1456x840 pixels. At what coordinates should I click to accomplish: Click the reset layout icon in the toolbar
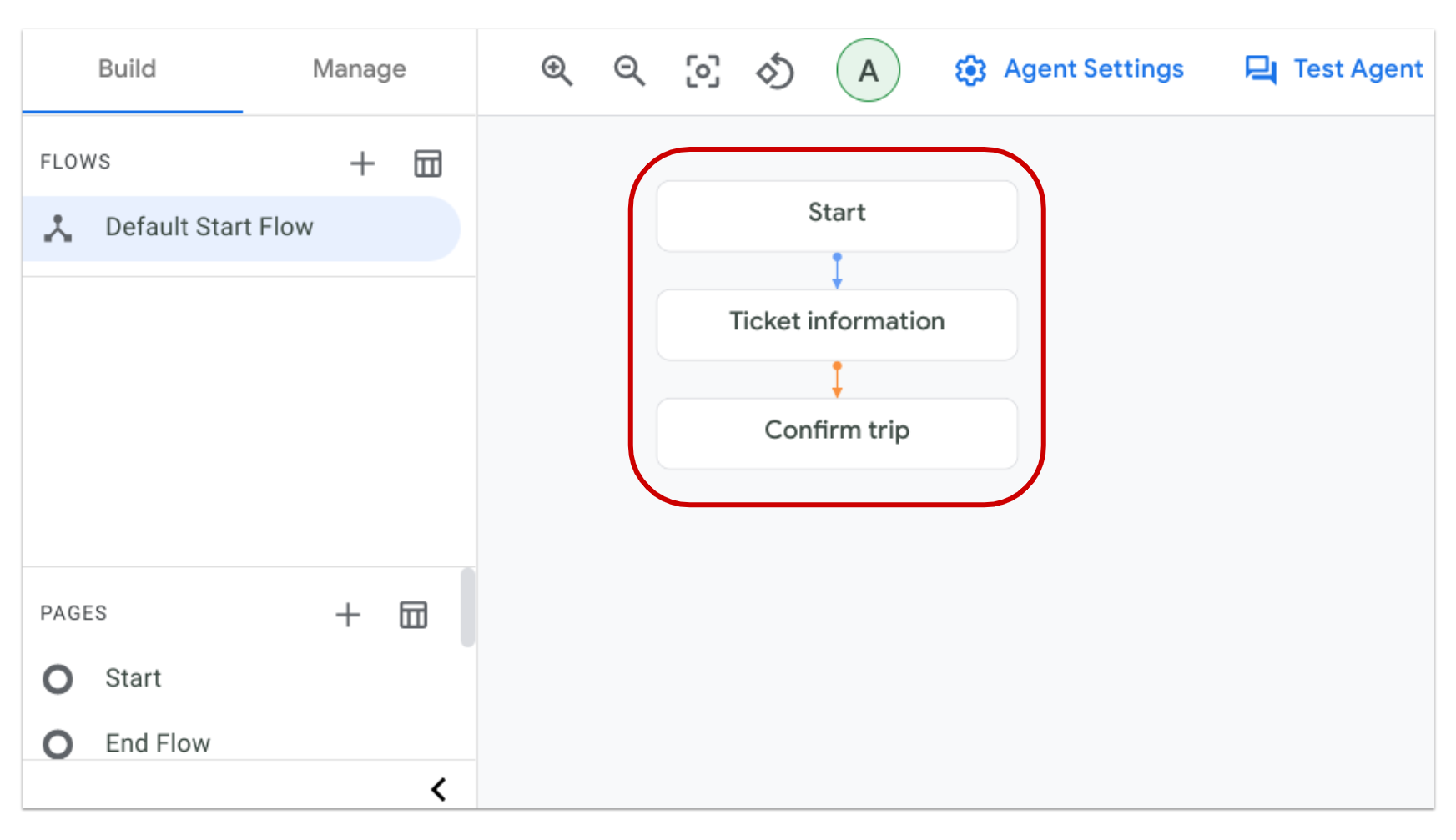pos(774,71)
